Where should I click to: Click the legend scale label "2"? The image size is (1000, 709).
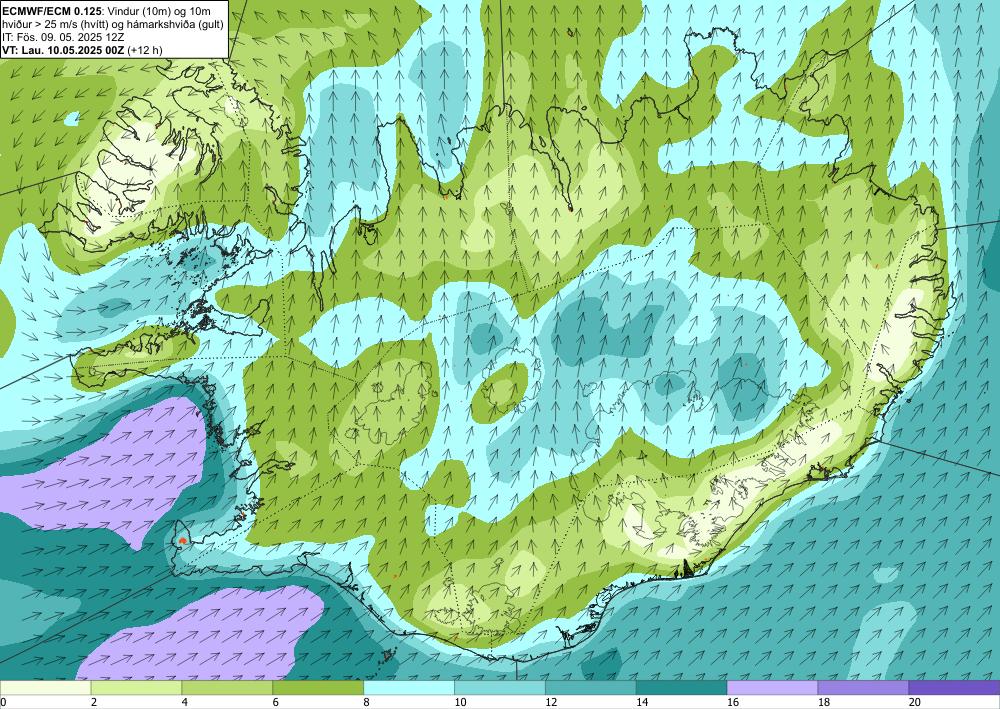click(94, 702)
